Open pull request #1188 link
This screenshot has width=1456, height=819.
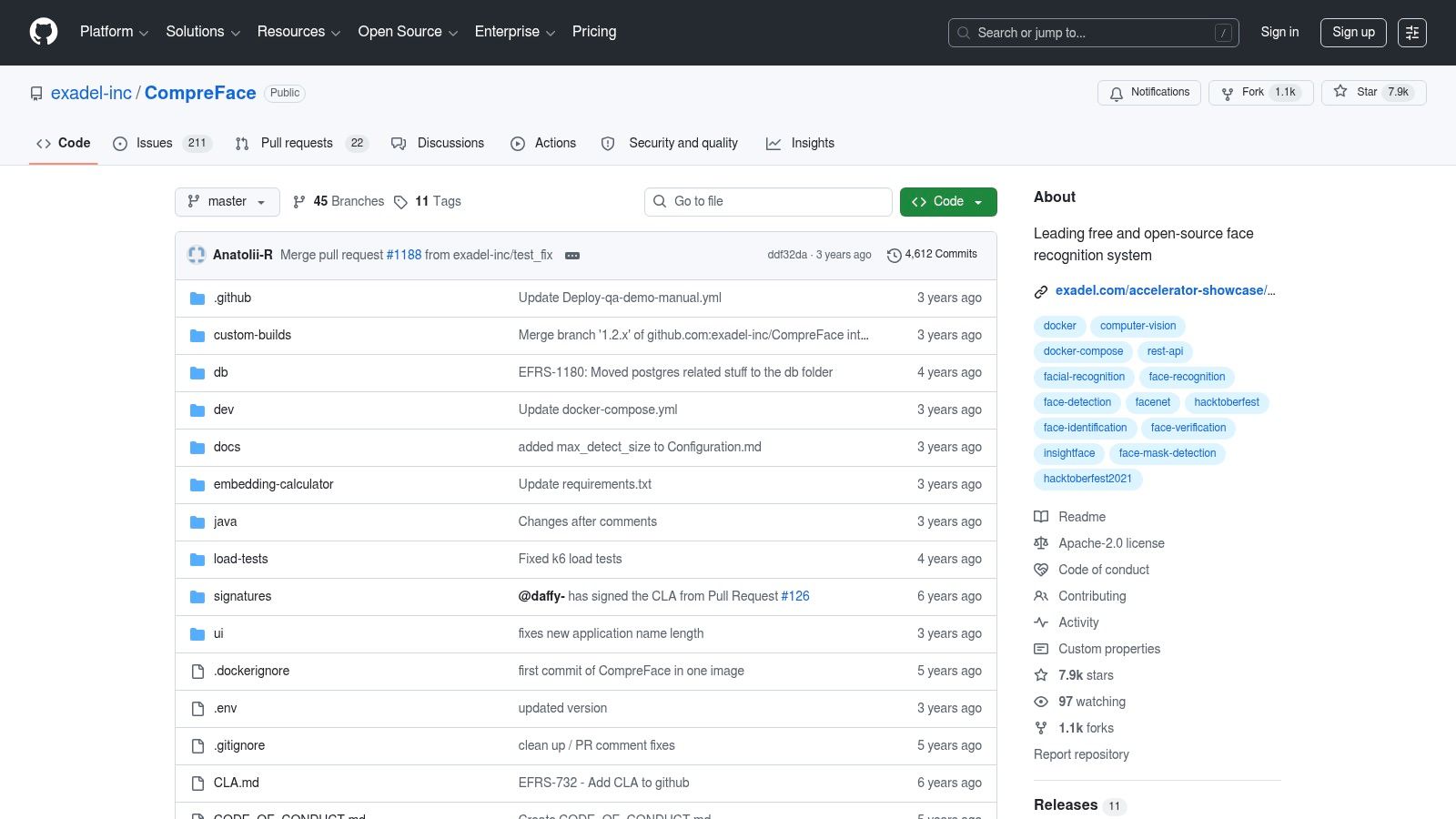click(x=404, y=255)
